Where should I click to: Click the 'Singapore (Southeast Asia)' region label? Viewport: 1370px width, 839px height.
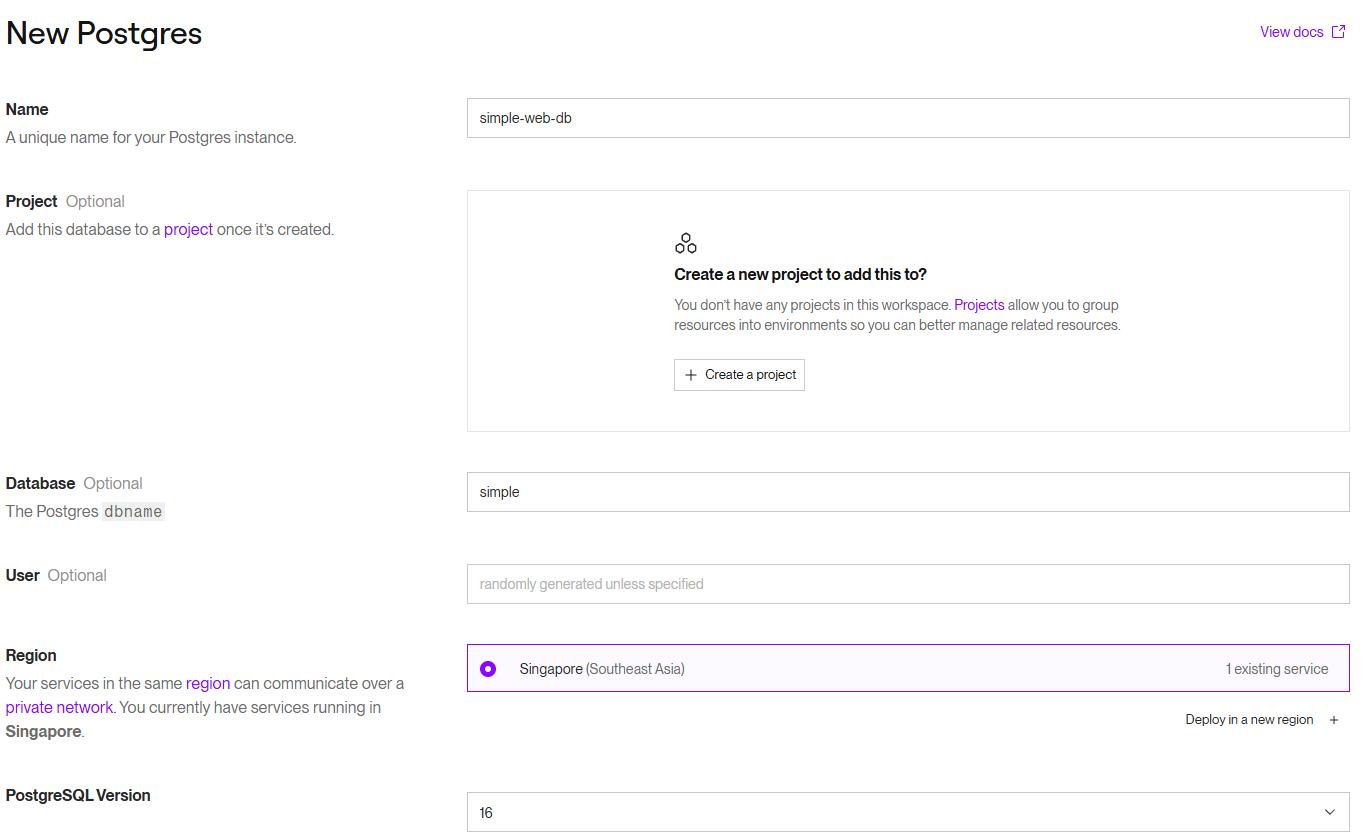click(602, 669)
